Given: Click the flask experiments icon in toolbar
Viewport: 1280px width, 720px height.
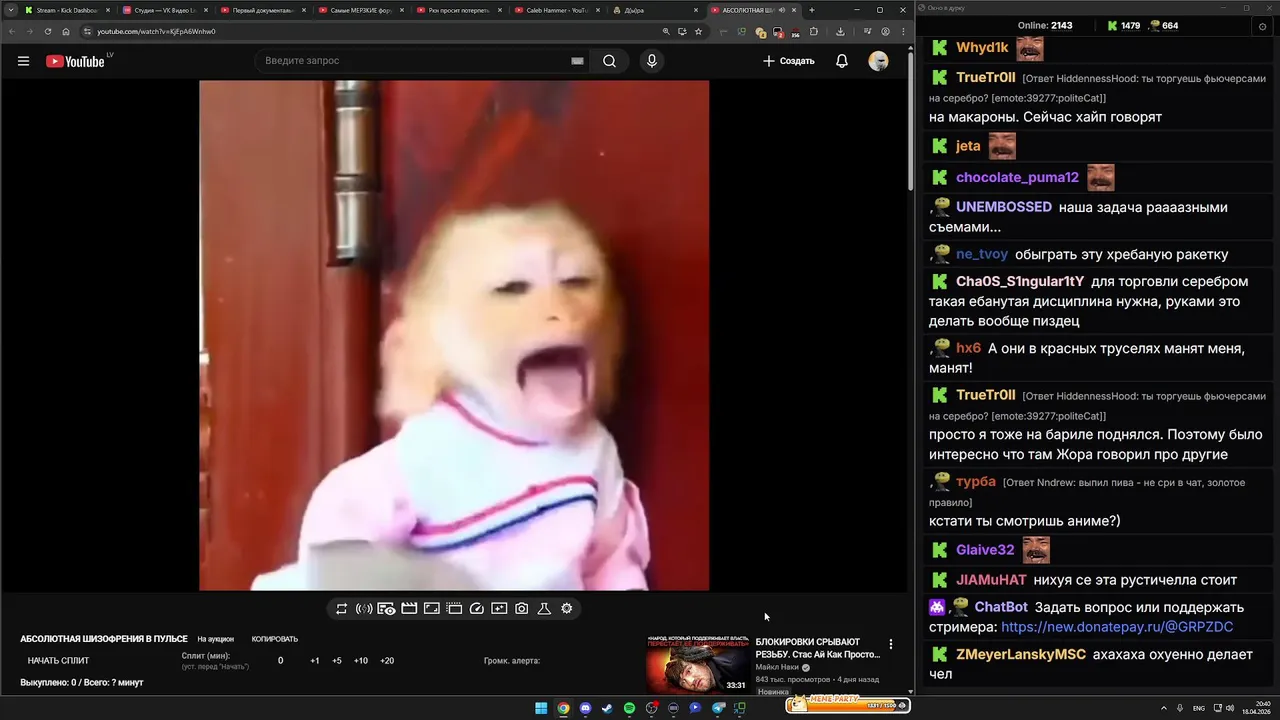Looking at the screenshot, I should (544, 608).
